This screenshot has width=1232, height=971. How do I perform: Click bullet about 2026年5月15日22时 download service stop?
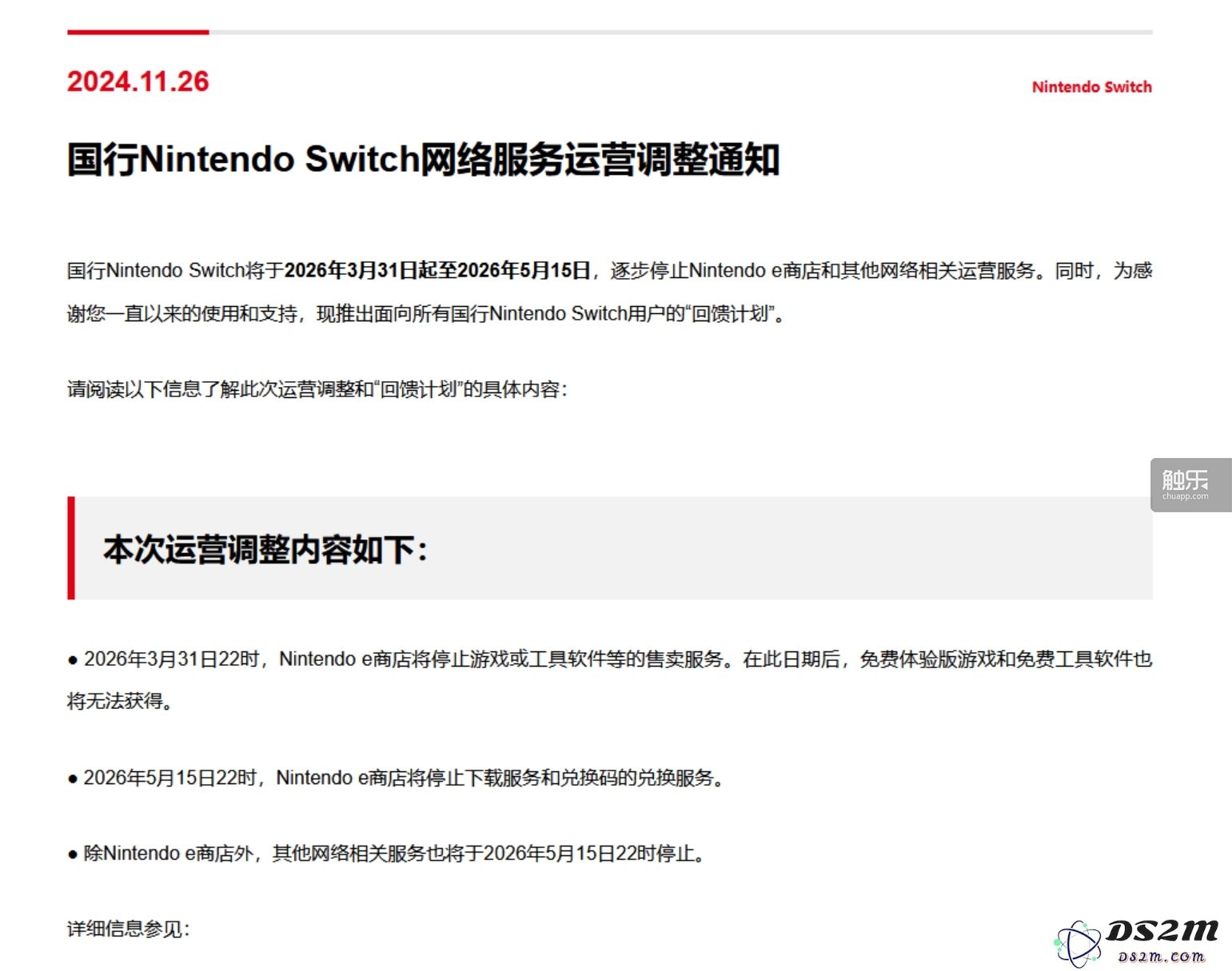(396, 778)
